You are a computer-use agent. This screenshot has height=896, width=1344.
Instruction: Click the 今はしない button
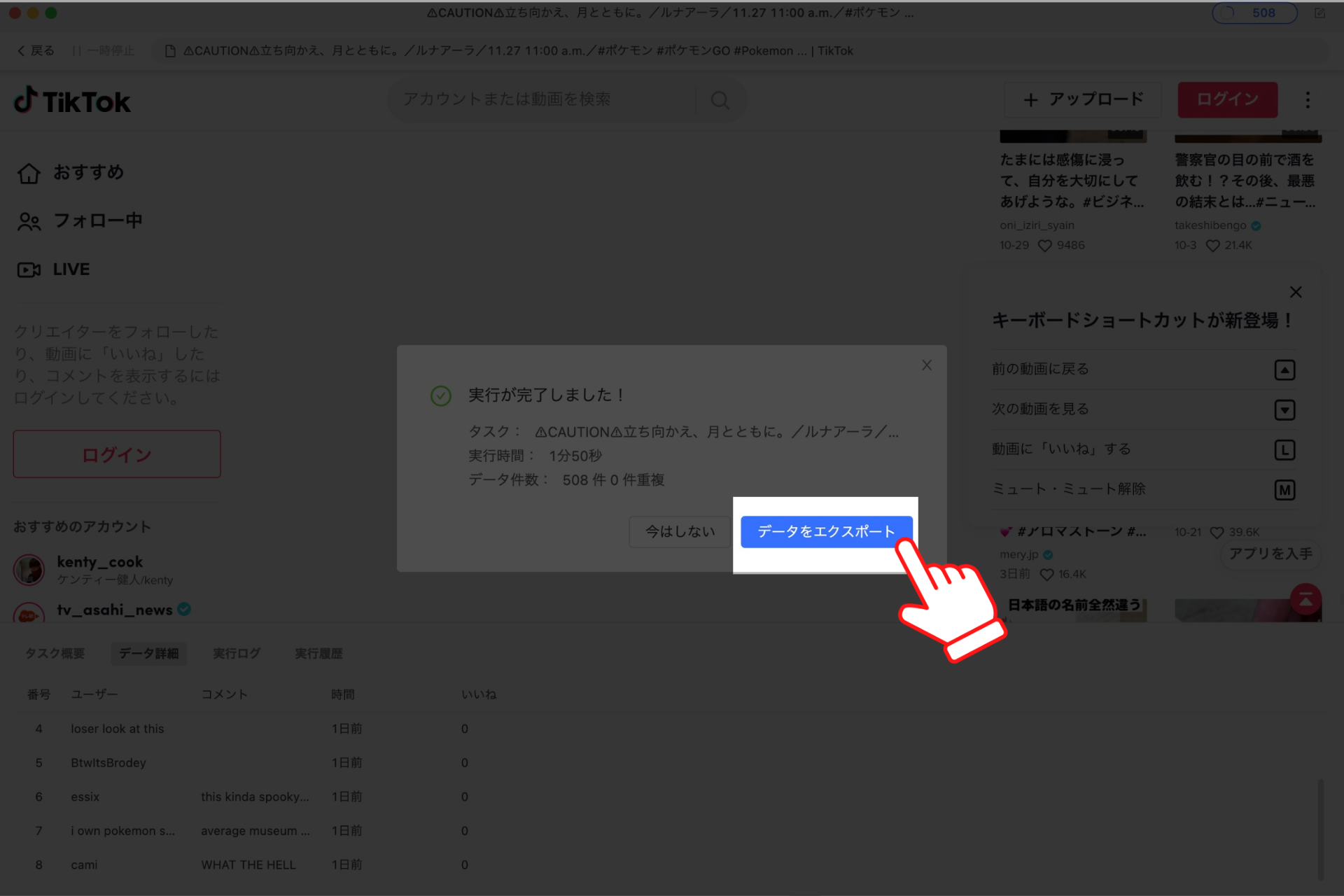680,532
